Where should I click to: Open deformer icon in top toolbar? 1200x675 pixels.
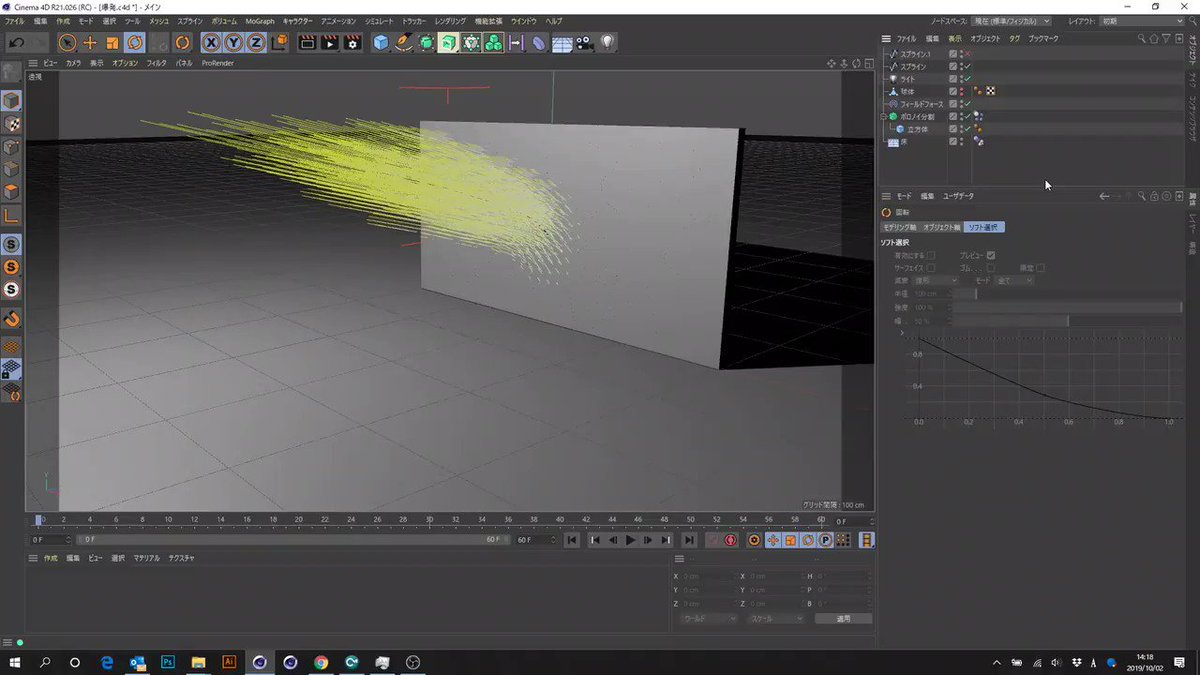tap(539, 43)
